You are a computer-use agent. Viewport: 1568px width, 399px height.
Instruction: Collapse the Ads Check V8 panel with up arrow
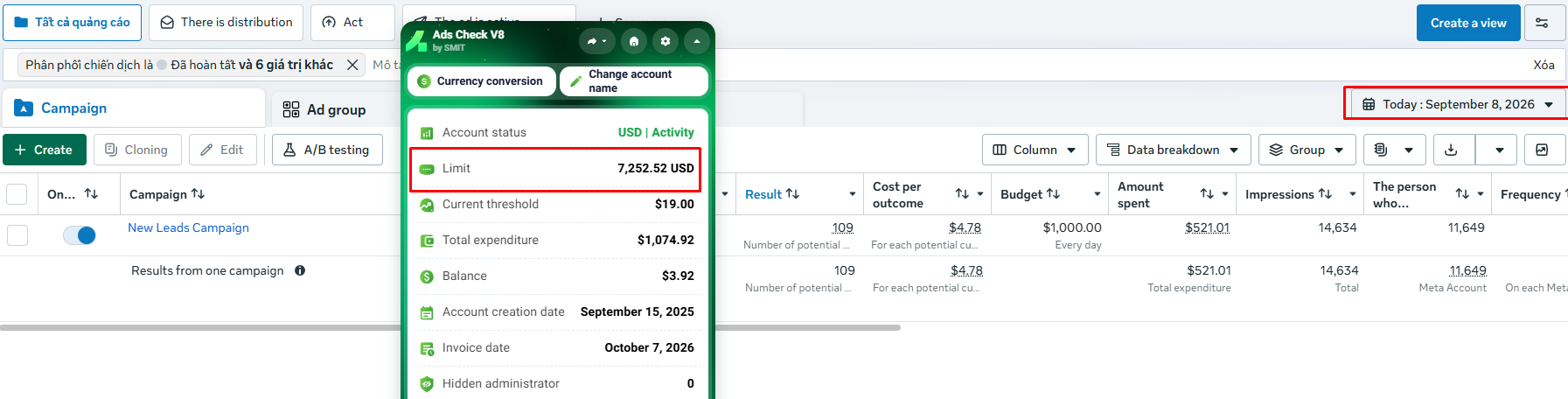click(x=697, y=41)
